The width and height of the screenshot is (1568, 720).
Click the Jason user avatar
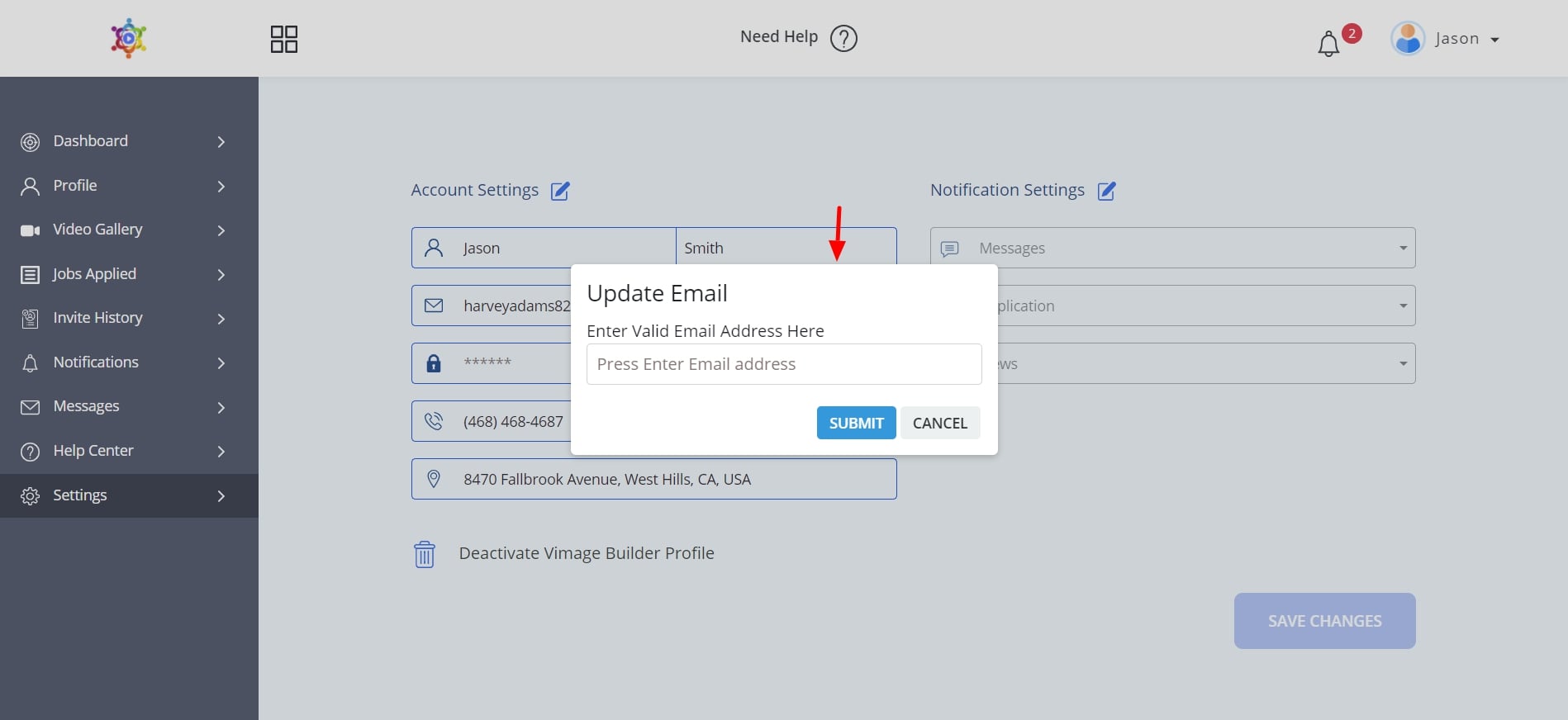1408,39
